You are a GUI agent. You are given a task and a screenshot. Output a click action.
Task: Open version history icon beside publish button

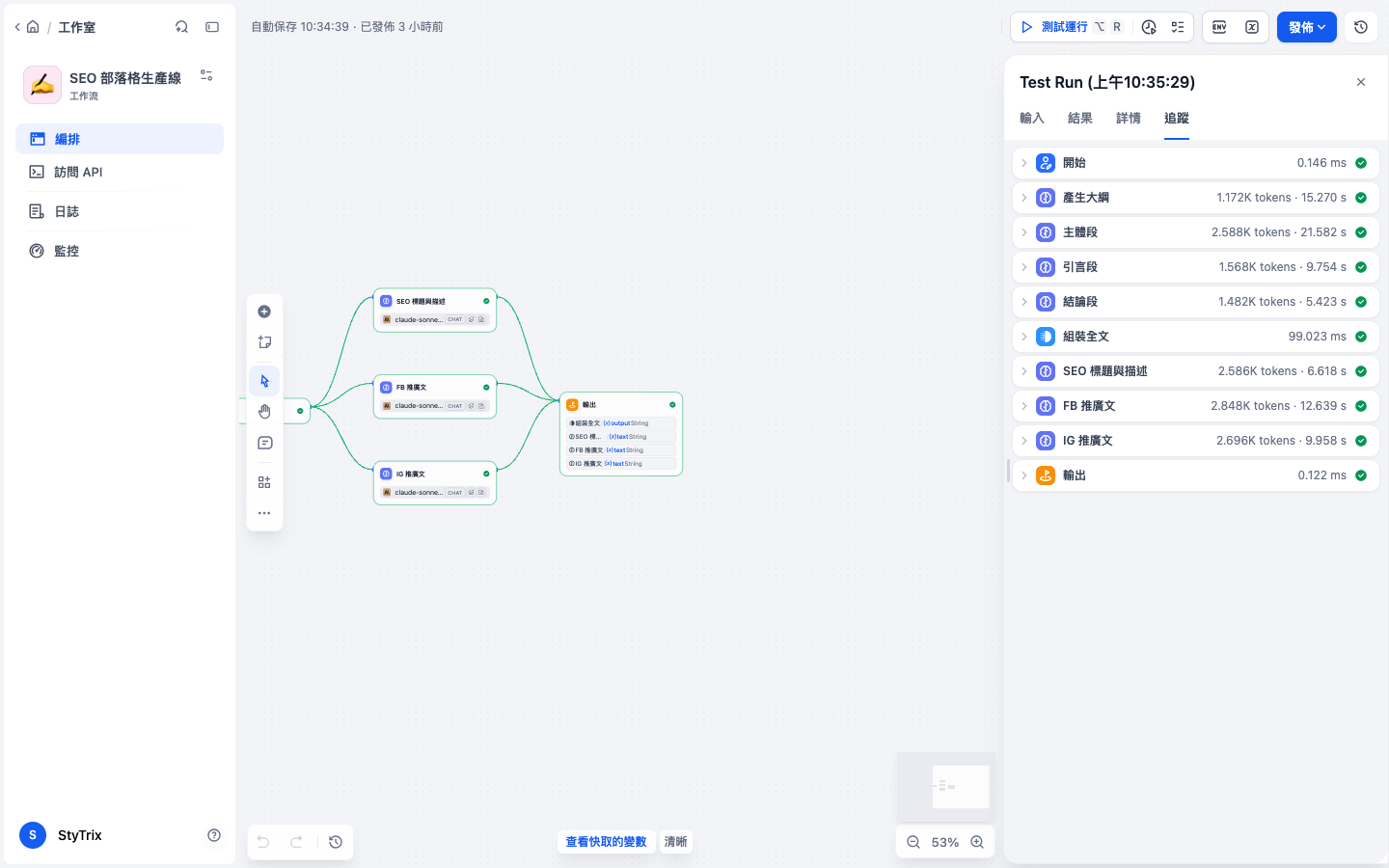point(1361,27)
